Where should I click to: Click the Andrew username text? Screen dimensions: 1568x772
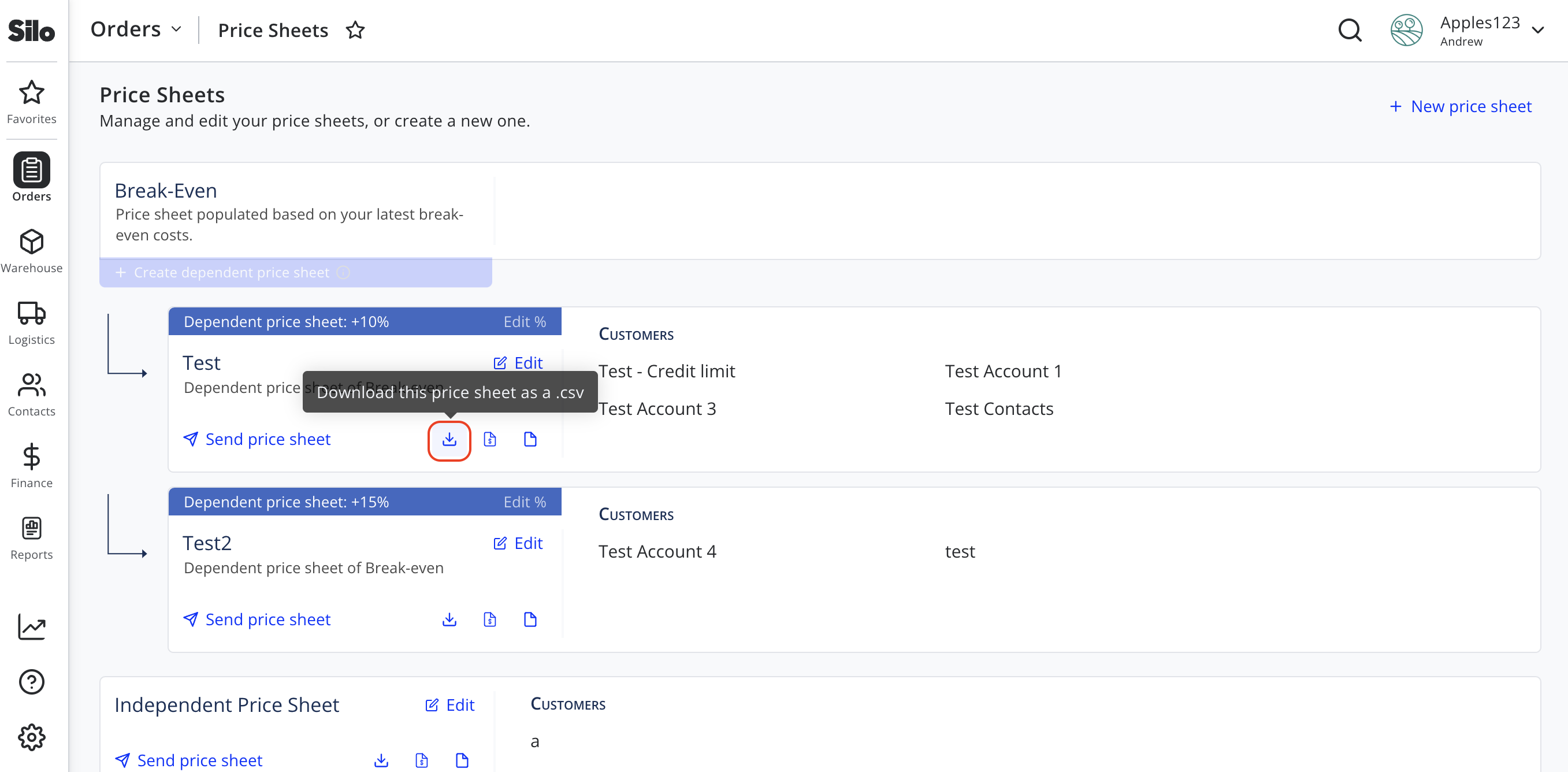tap(1461, 42)
